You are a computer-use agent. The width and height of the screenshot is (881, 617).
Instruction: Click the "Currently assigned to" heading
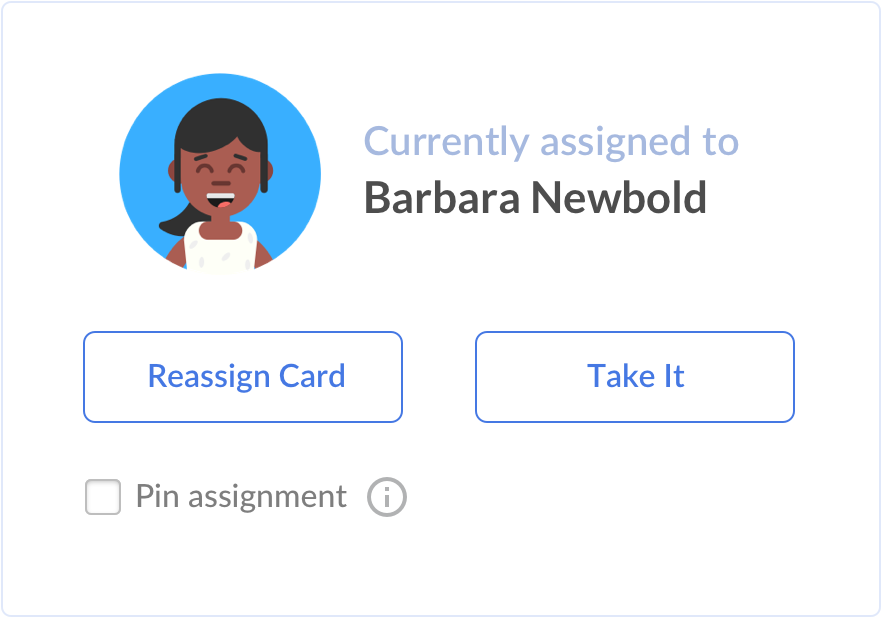(x=551, y=141)
